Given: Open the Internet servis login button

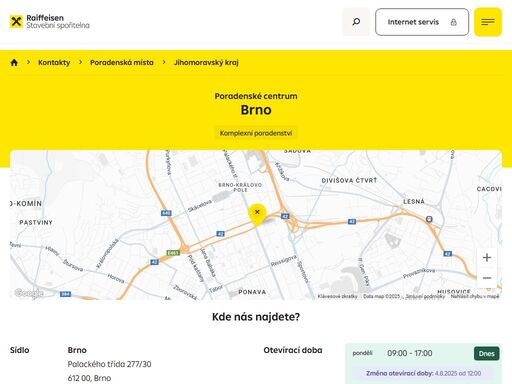Looking at the screenshot, I should 422,22.
